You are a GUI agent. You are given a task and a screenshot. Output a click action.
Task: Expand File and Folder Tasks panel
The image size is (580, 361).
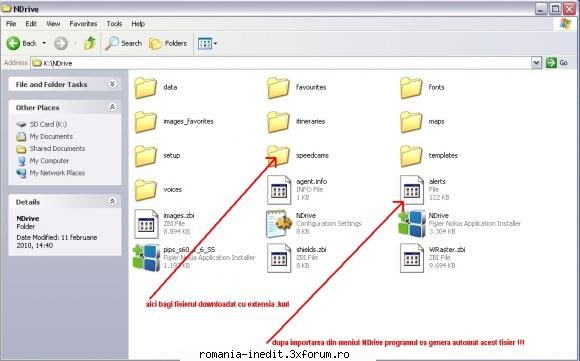[112, 84]
